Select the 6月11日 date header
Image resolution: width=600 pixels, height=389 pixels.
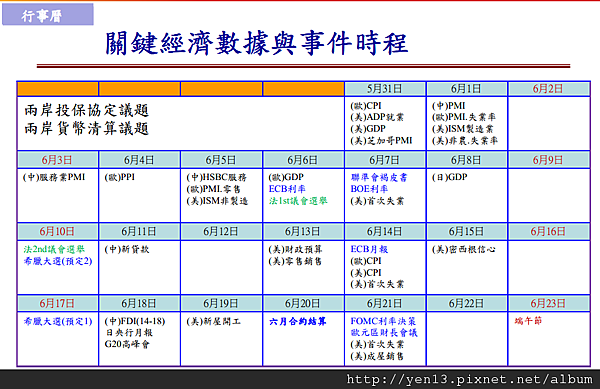[139, 231]
